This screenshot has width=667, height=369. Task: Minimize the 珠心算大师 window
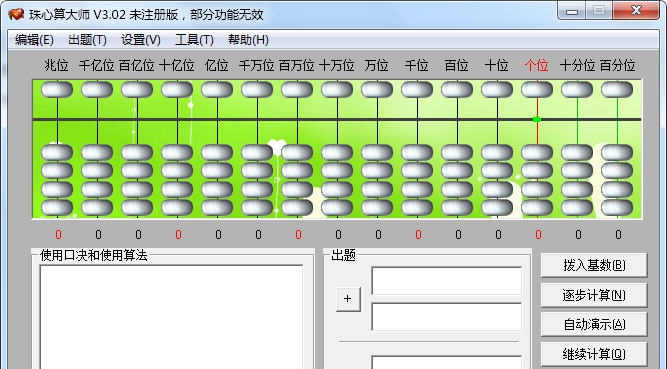coord(572,11)
